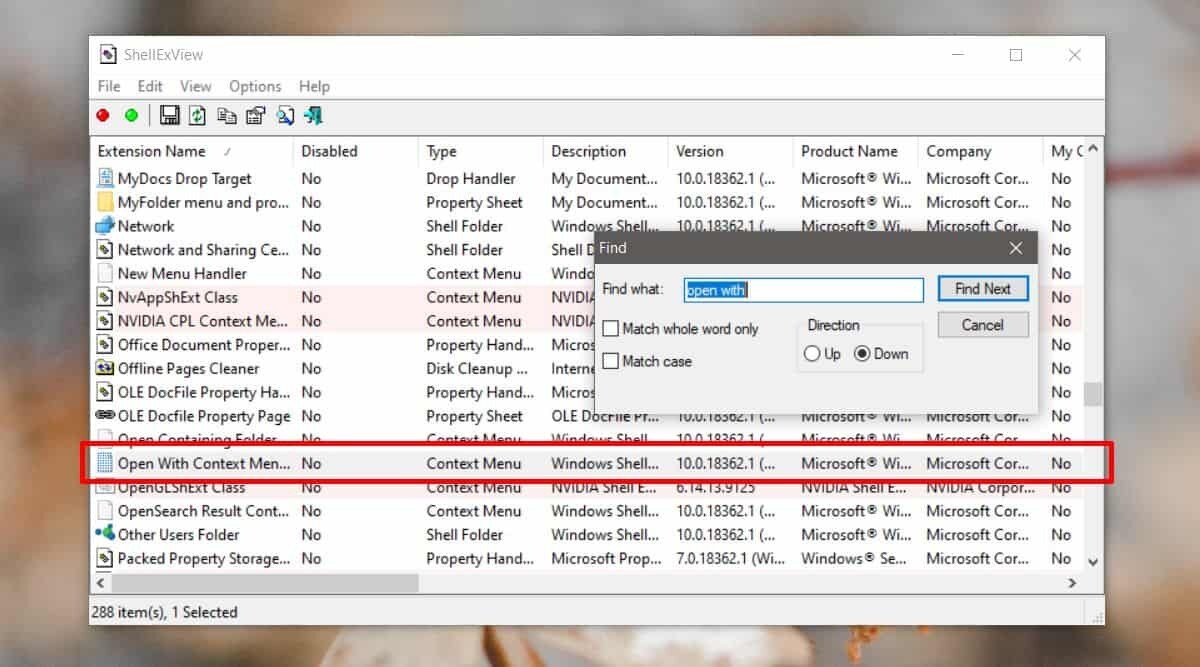
Task: Check the 'Match case' option
Action: (611, 361)
